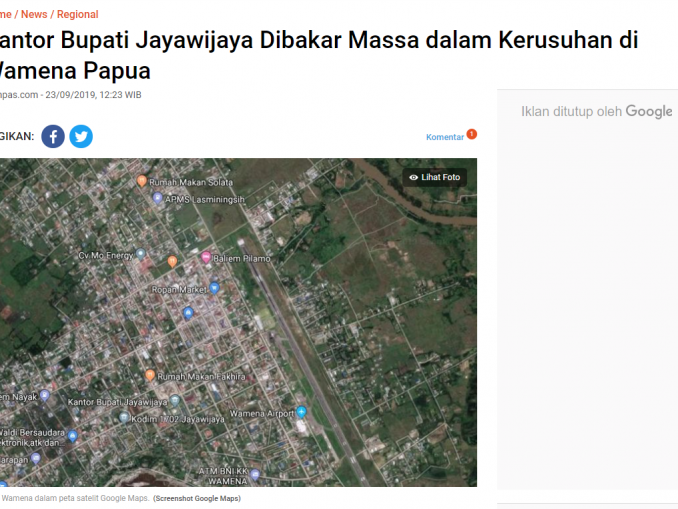Select the Baliem Pilamo pink hotel marker

click(x=206, y=257)
